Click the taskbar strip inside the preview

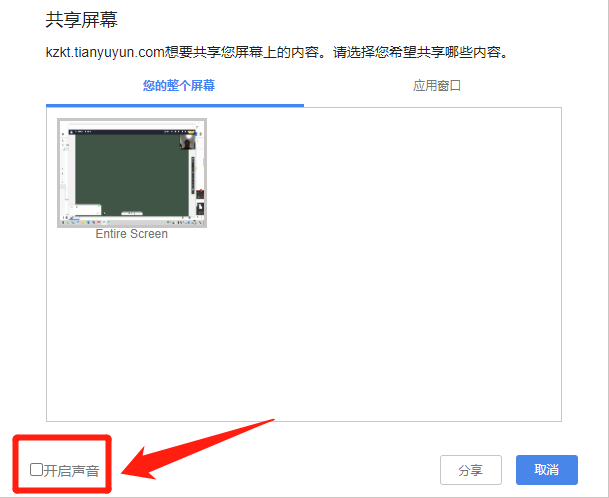tap(130, 224)
